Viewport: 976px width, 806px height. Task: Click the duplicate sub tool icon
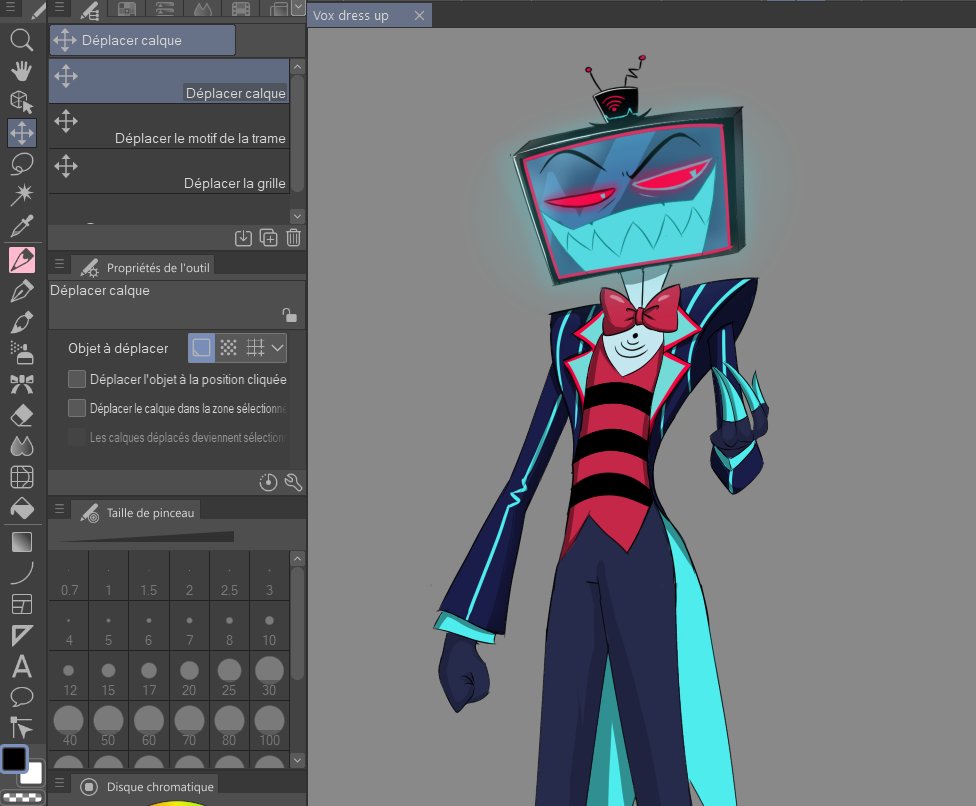click(x=268, y=238)
